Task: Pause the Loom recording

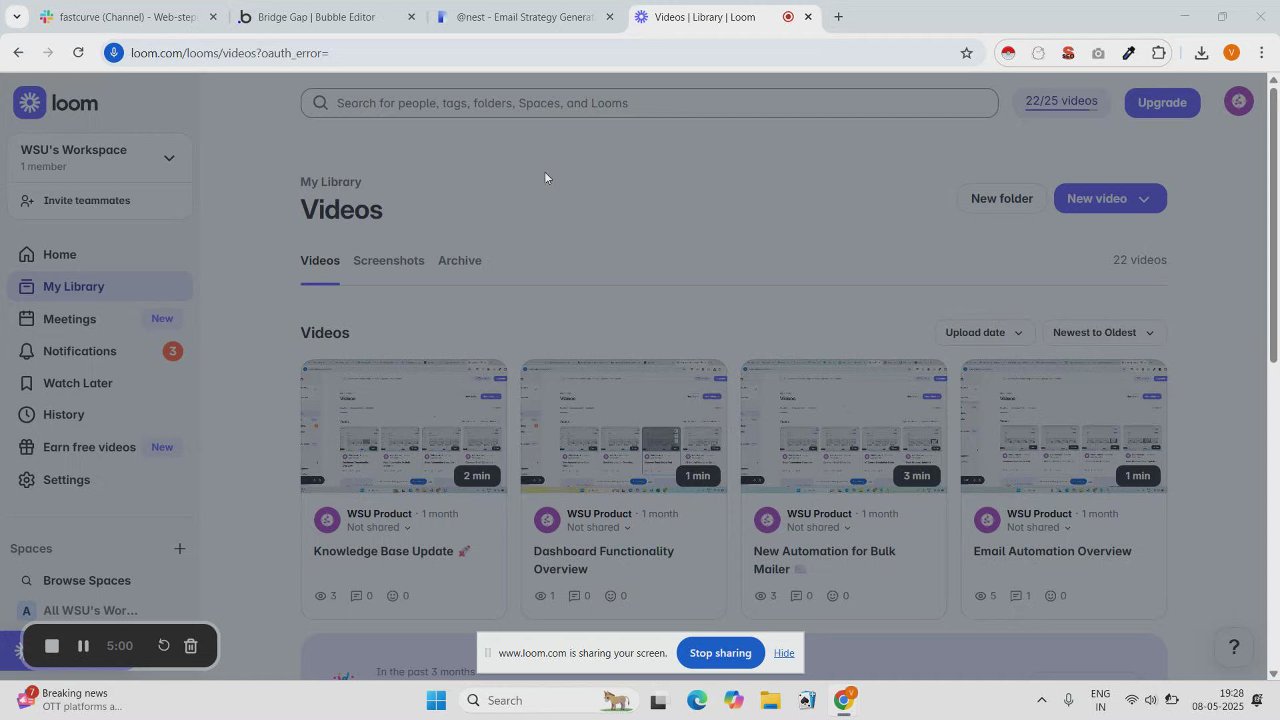Action: 83,646
